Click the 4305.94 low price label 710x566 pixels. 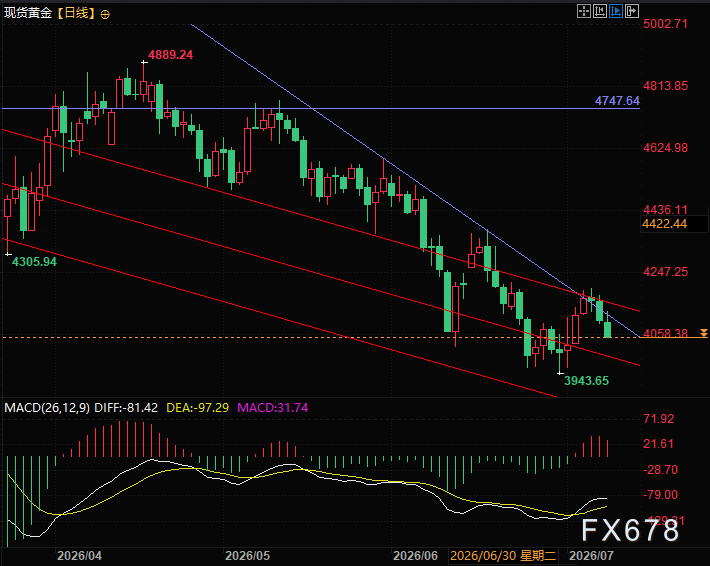coord(34,262)
